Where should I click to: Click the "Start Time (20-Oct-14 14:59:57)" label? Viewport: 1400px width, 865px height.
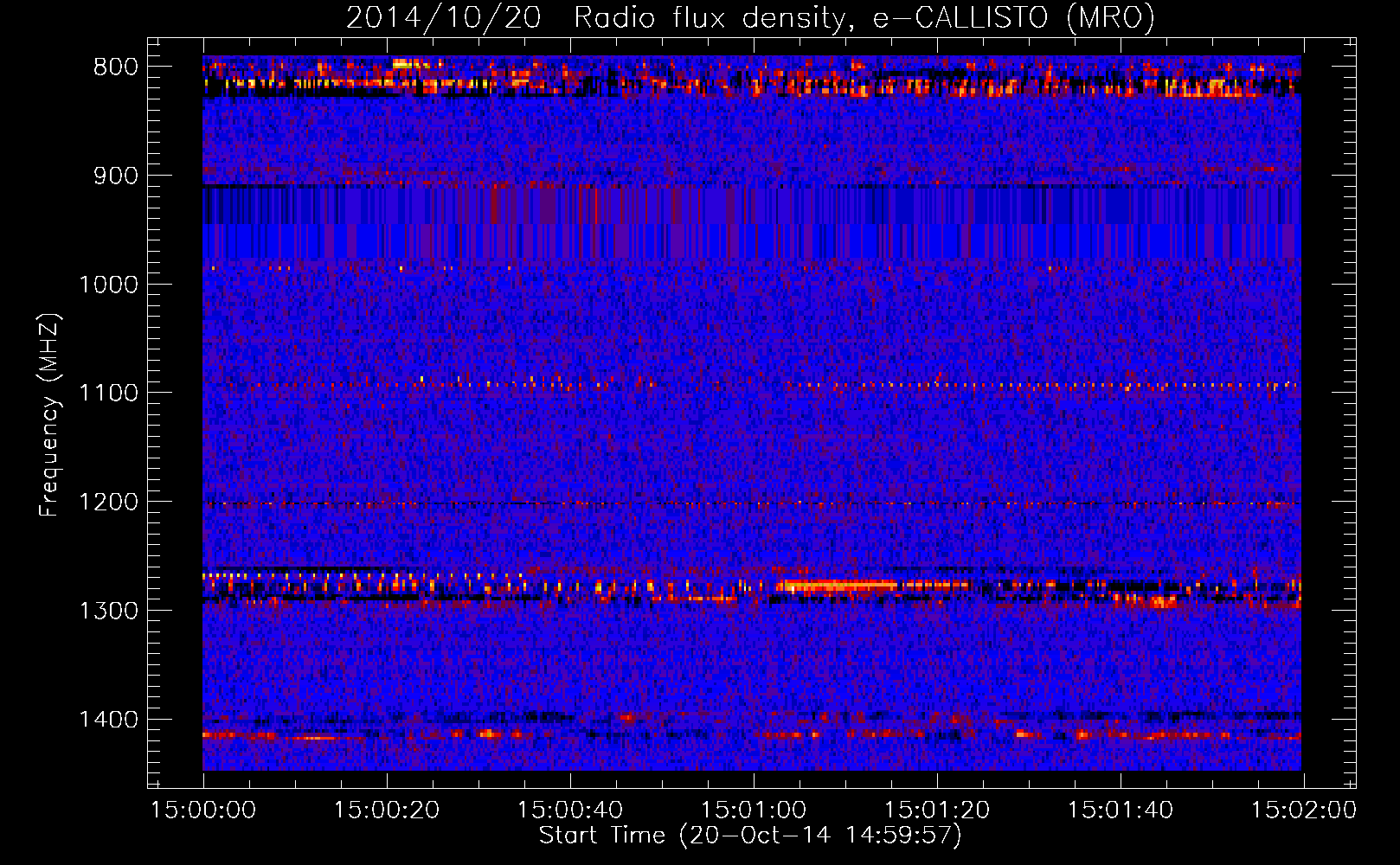pyautogui.click(x=750, y=836)
